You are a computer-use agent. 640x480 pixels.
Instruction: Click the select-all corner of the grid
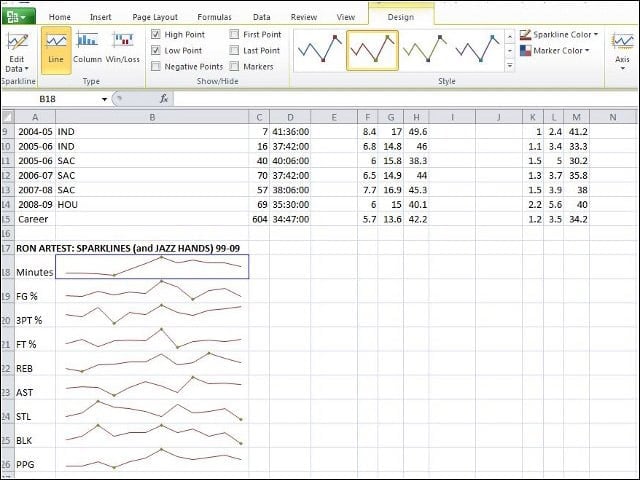pyautogui.click(x=8, y=117)
